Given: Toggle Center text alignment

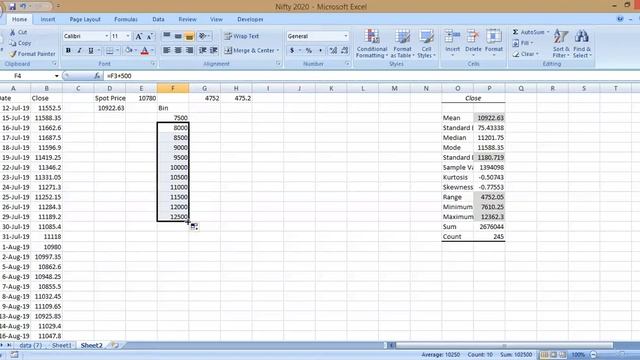Looking at the screenshot, I should [178, 50].
